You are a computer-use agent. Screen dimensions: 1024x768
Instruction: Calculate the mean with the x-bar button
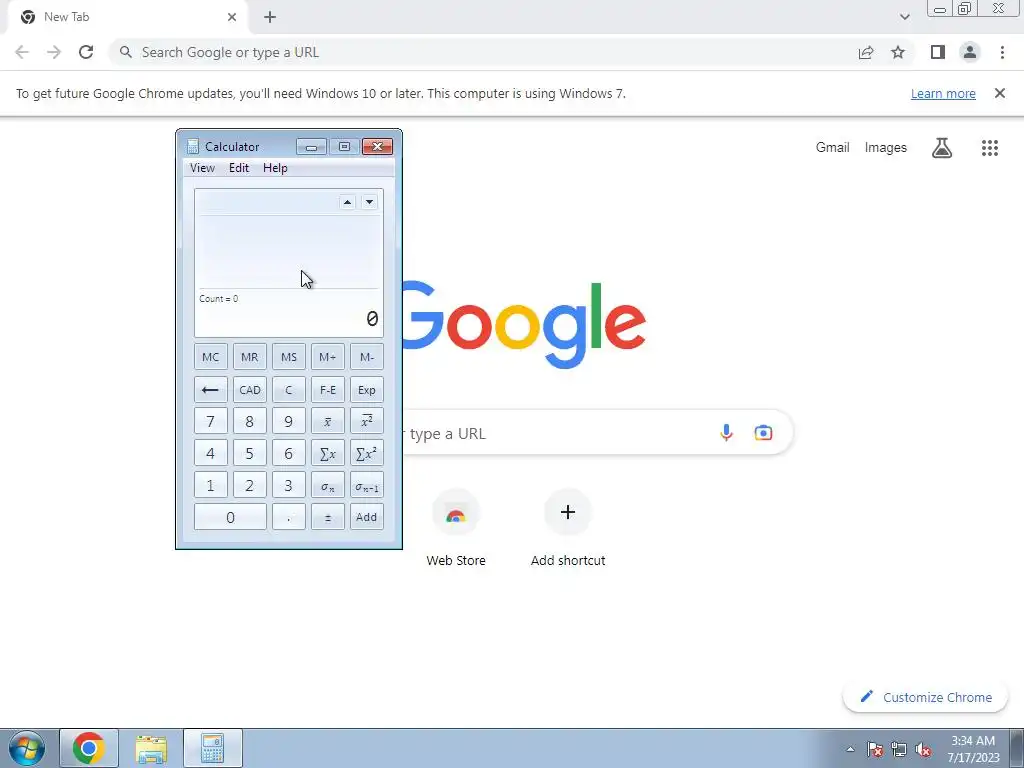point(328,421)
